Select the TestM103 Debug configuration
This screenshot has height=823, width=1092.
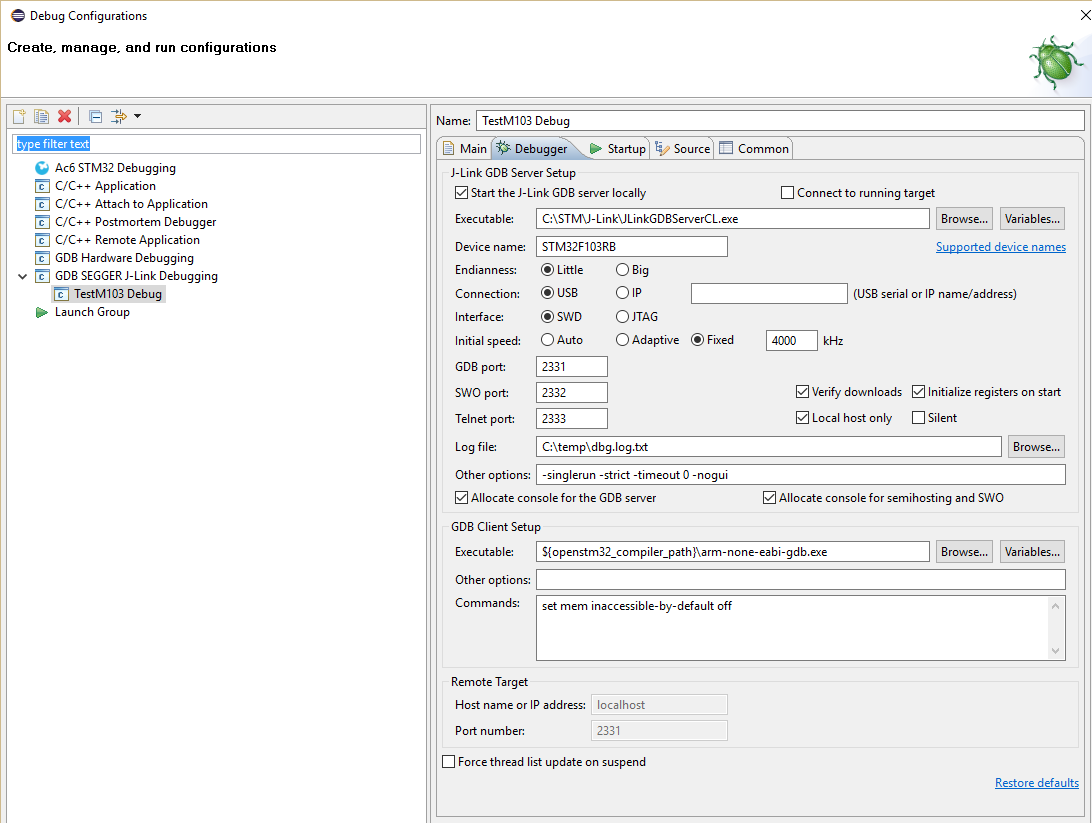pyautogui.click(x=118, y=294)
